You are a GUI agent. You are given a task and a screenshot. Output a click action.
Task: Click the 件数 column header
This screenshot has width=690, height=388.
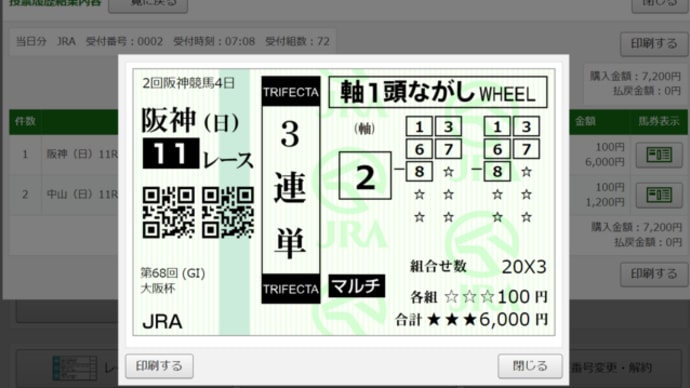(x=26, y=121)
